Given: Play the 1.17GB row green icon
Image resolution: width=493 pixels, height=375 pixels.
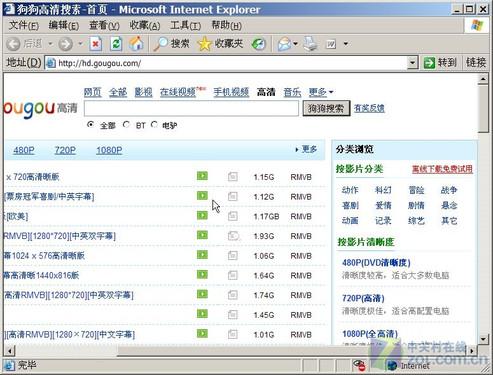Looking at the screenshot, I should (202, 215).
